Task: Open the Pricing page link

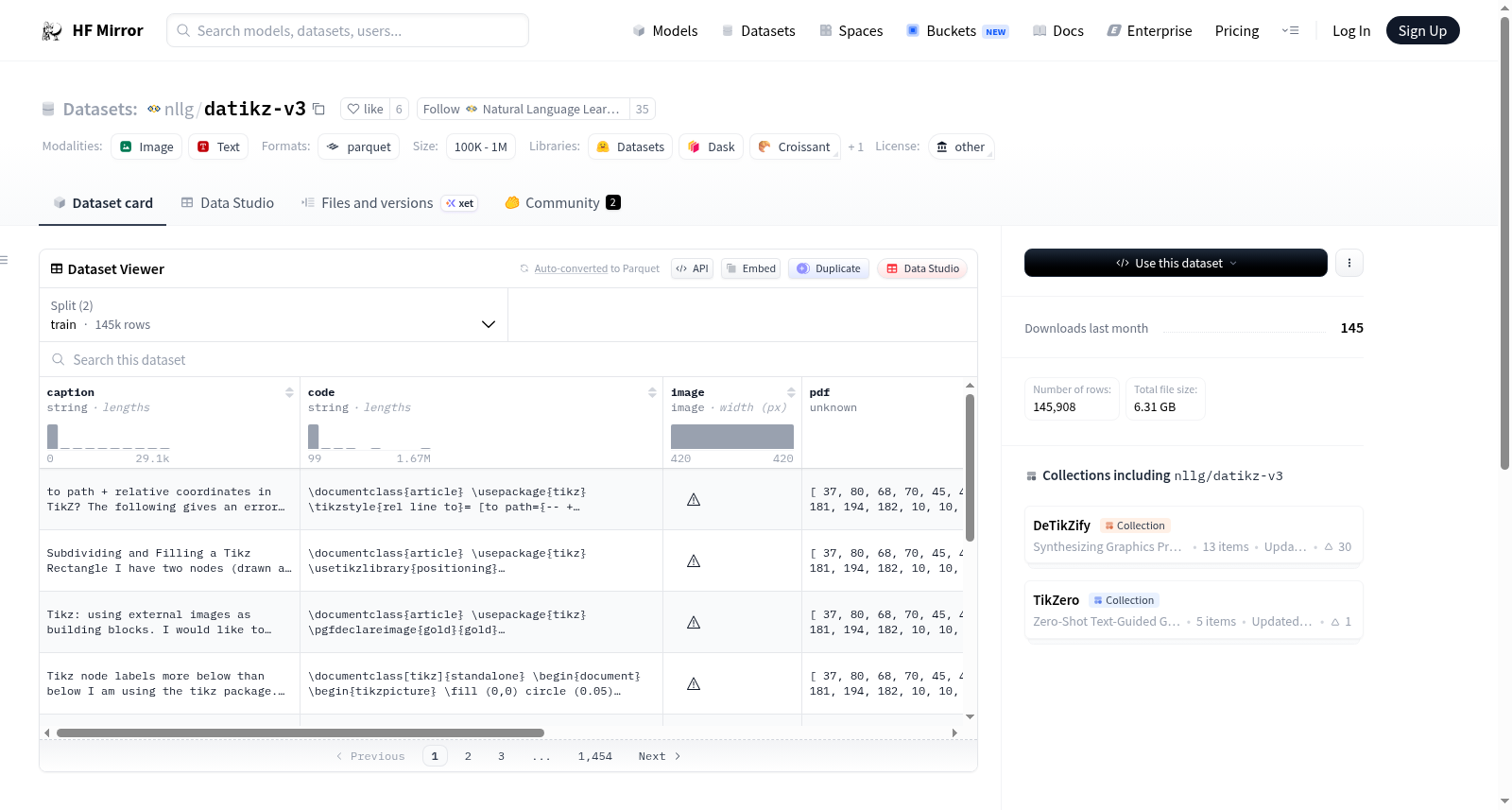Action: (1236, 30)
